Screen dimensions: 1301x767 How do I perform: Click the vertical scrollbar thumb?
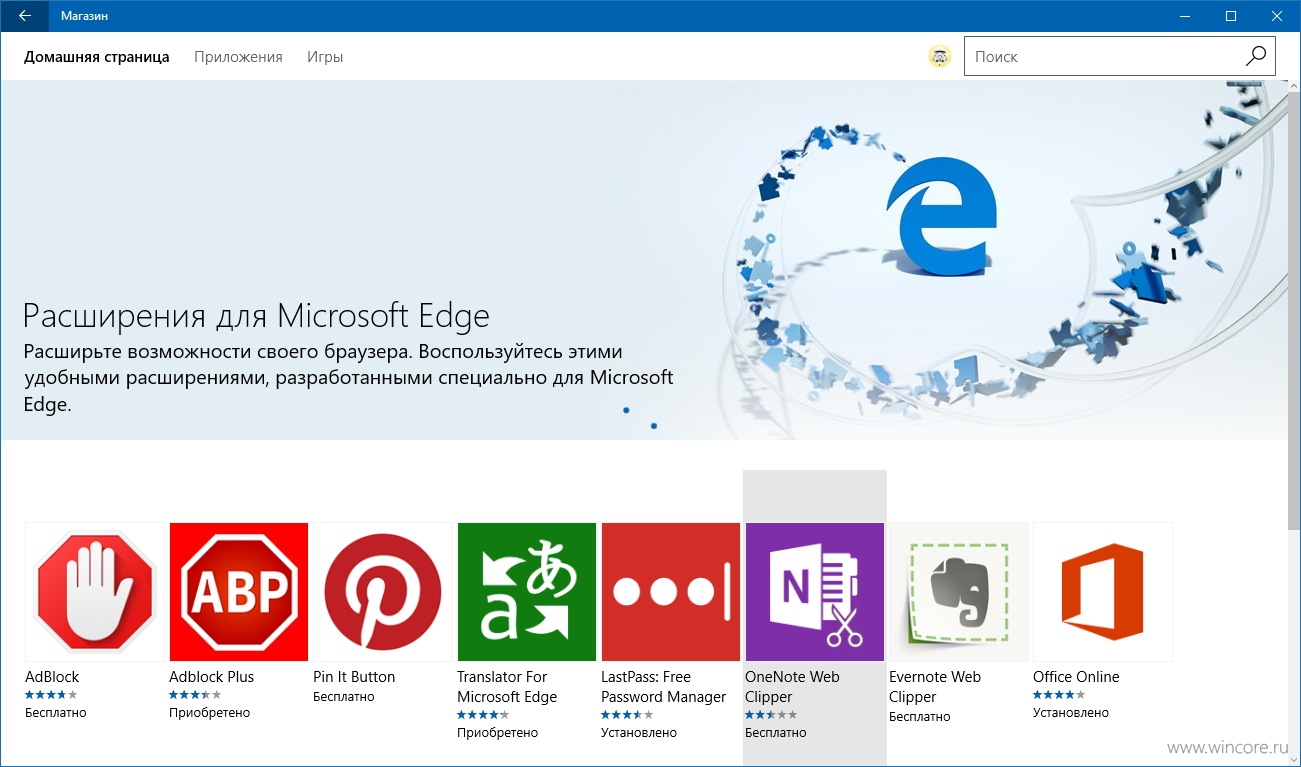point(1294,310)
